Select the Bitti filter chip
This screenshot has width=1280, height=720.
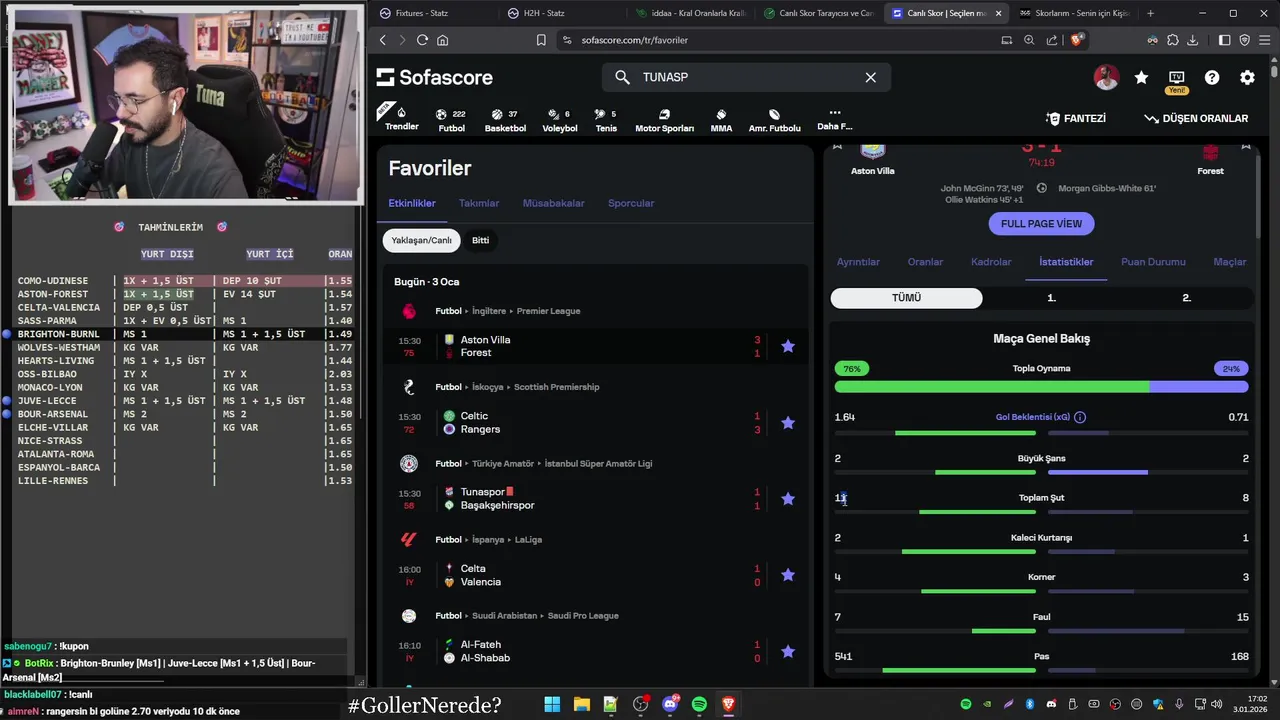click(480, 240)
